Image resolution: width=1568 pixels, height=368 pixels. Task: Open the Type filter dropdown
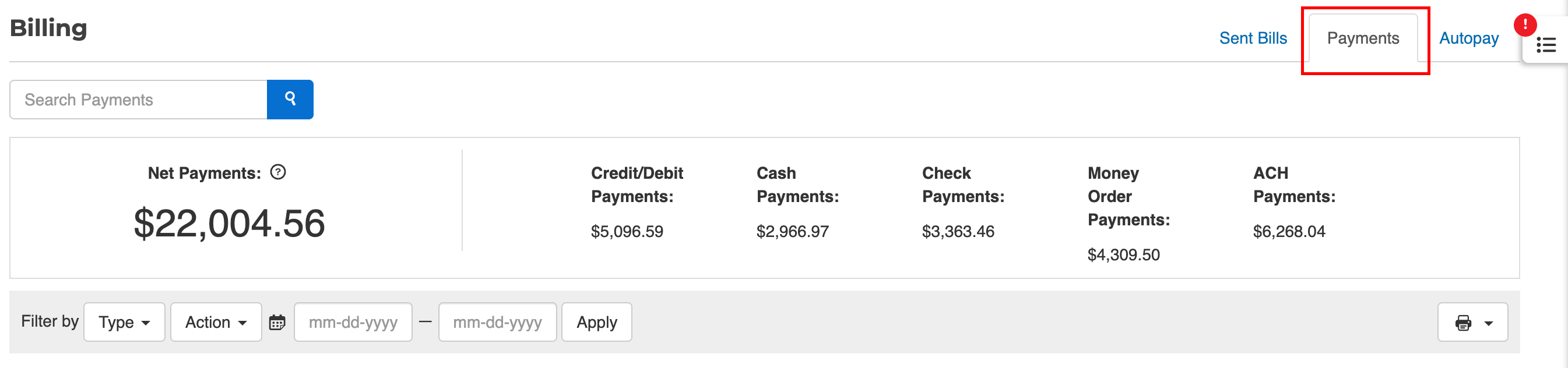pyautogui.click(x=124, y=323)
